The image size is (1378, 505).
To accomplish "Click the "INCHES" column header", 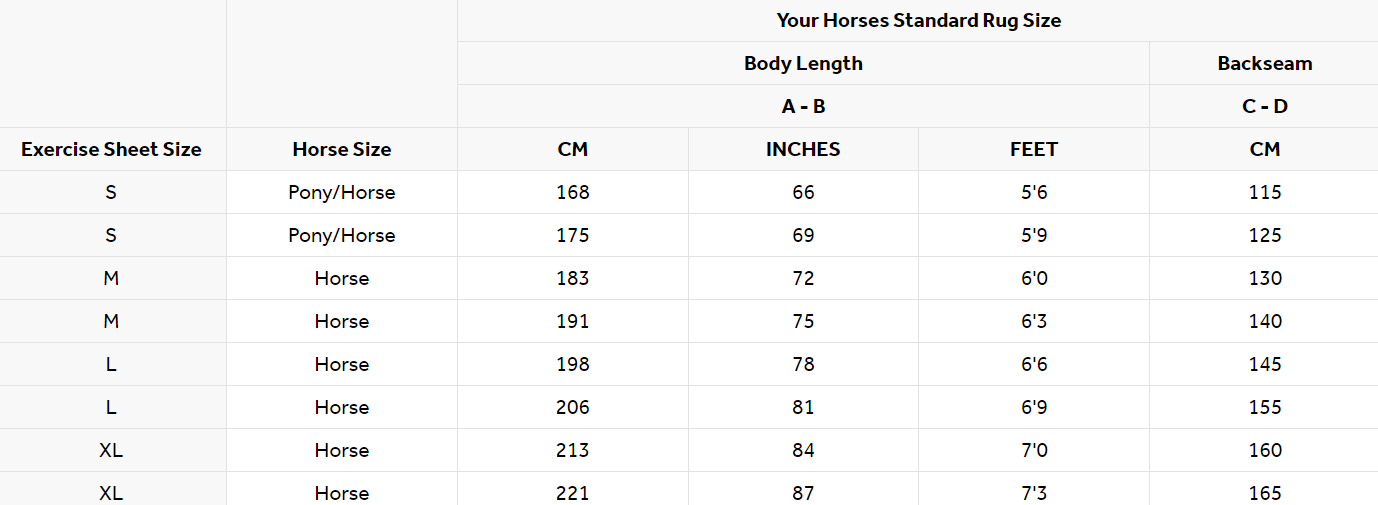I will [x=803, y=149].
